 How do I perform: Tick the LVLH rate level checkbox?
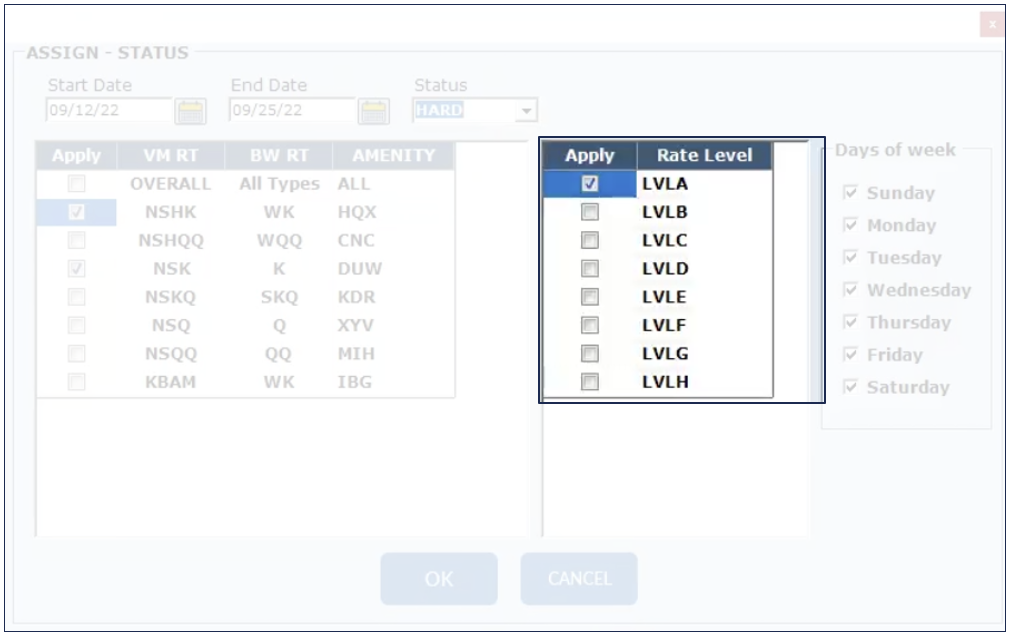[590, 382]
